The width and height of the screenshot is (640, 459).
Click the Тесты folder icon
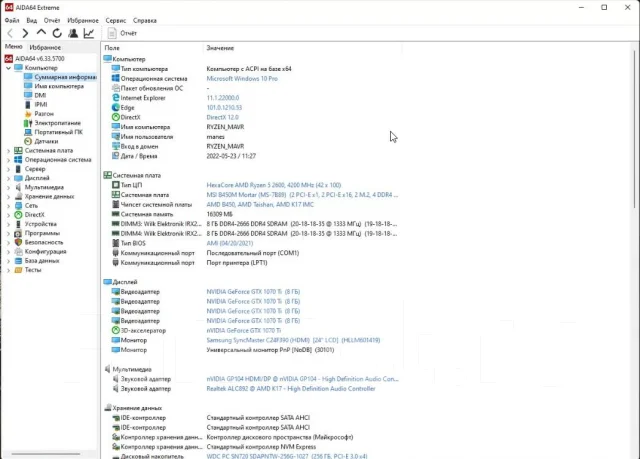point(18,270)
